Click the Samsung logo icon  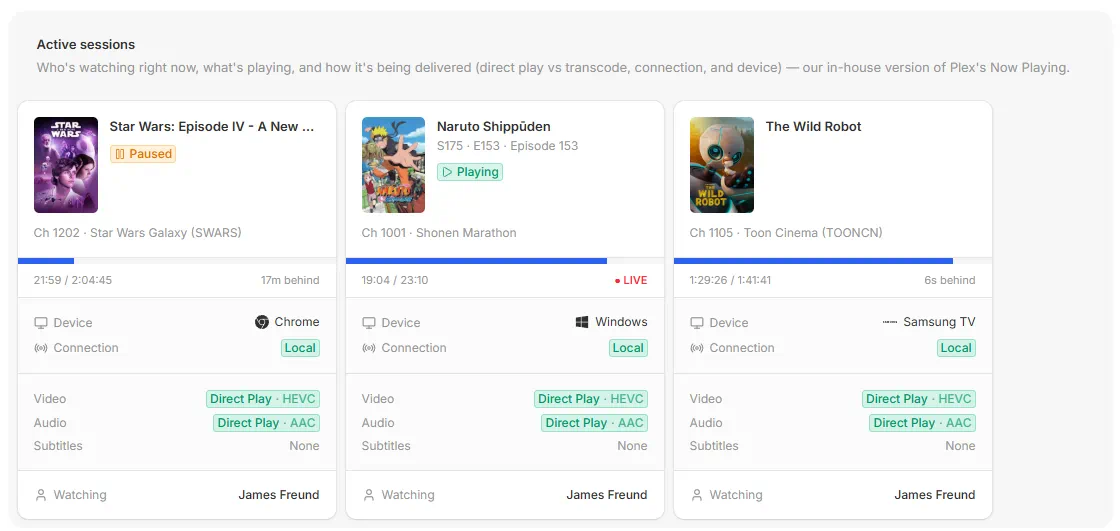point(890,322)
